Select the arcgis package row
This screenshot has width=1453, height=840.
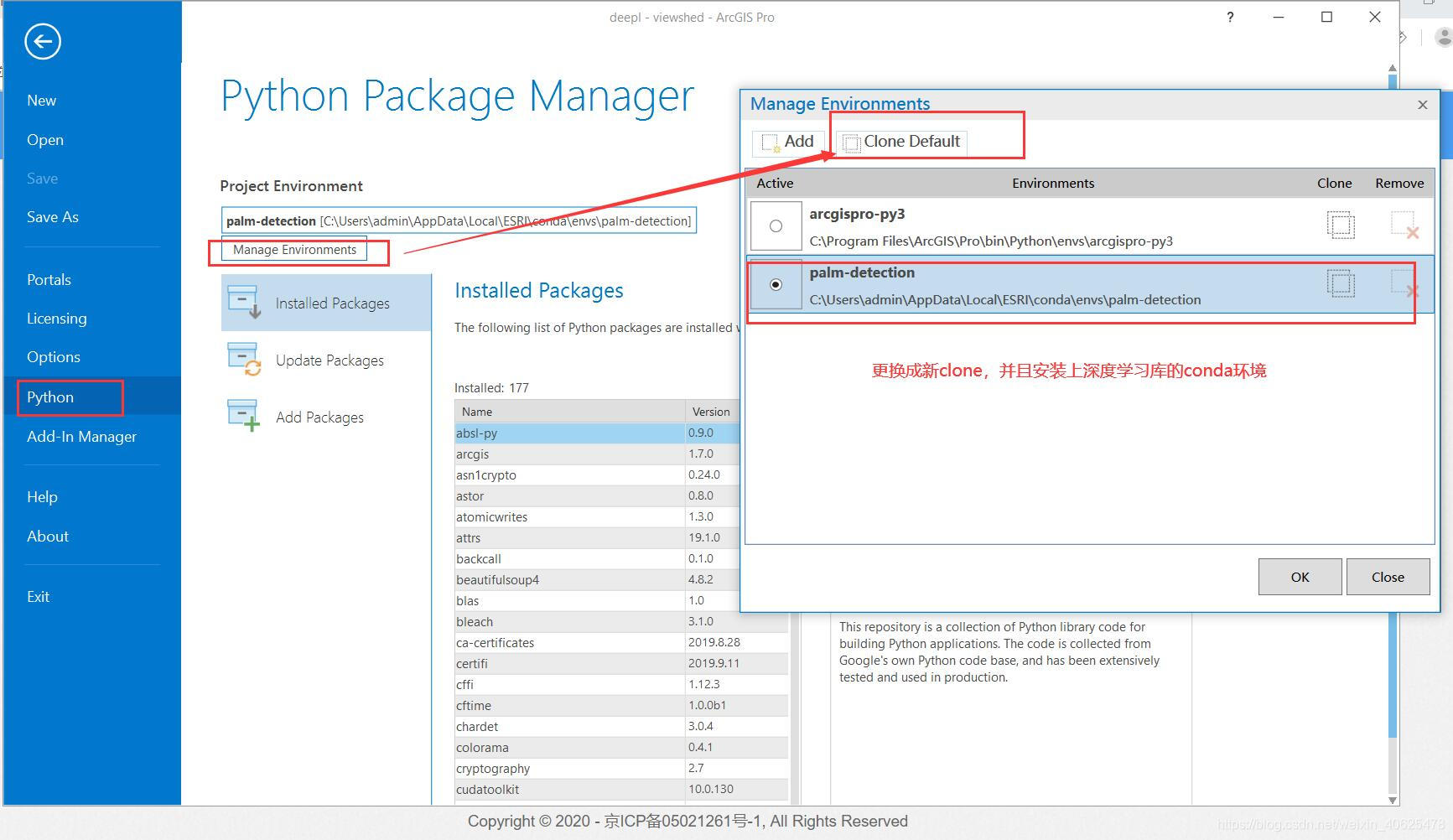597,454
